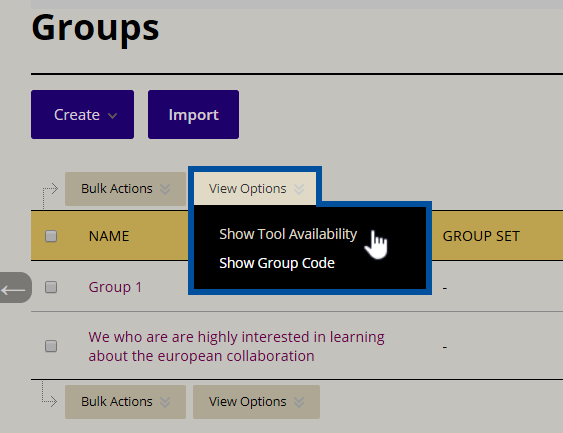Sort by the NAME column header
Image resolution: width=563 pixels, height=433 pixels.
109,236
